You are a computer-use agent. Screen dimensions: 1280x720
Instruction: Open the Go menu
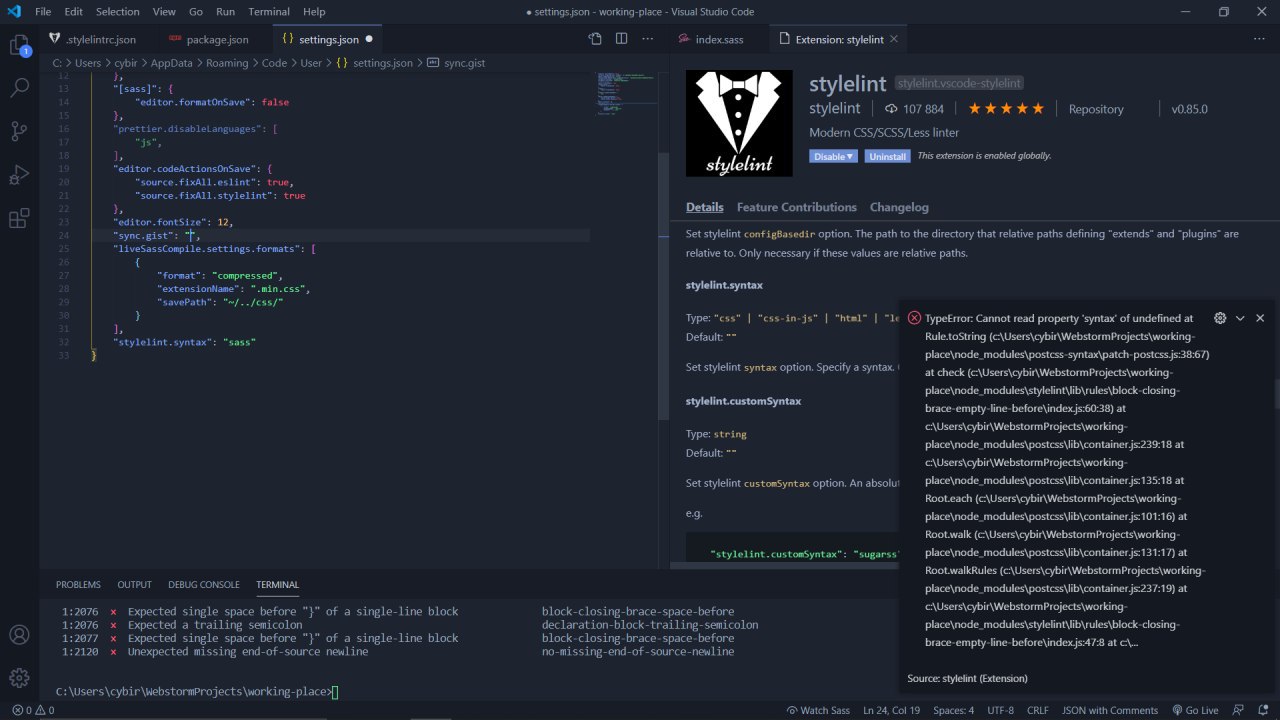(196, 12)
